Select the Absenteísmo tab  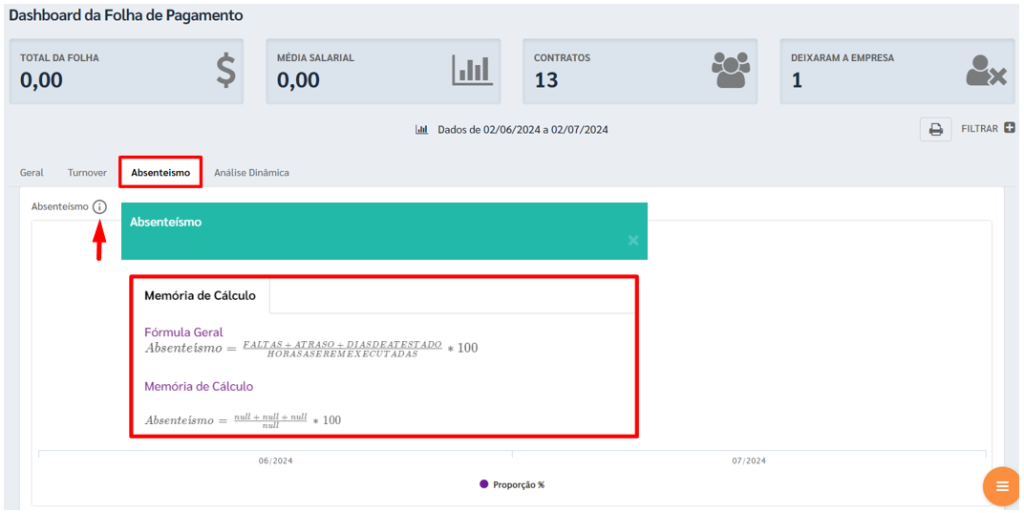pyautogui.click(x=160, y=172)
